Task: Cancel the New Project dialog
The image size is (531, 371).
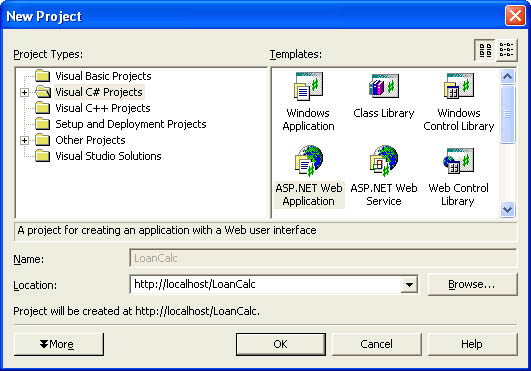Action: click(x=377, y=344)
